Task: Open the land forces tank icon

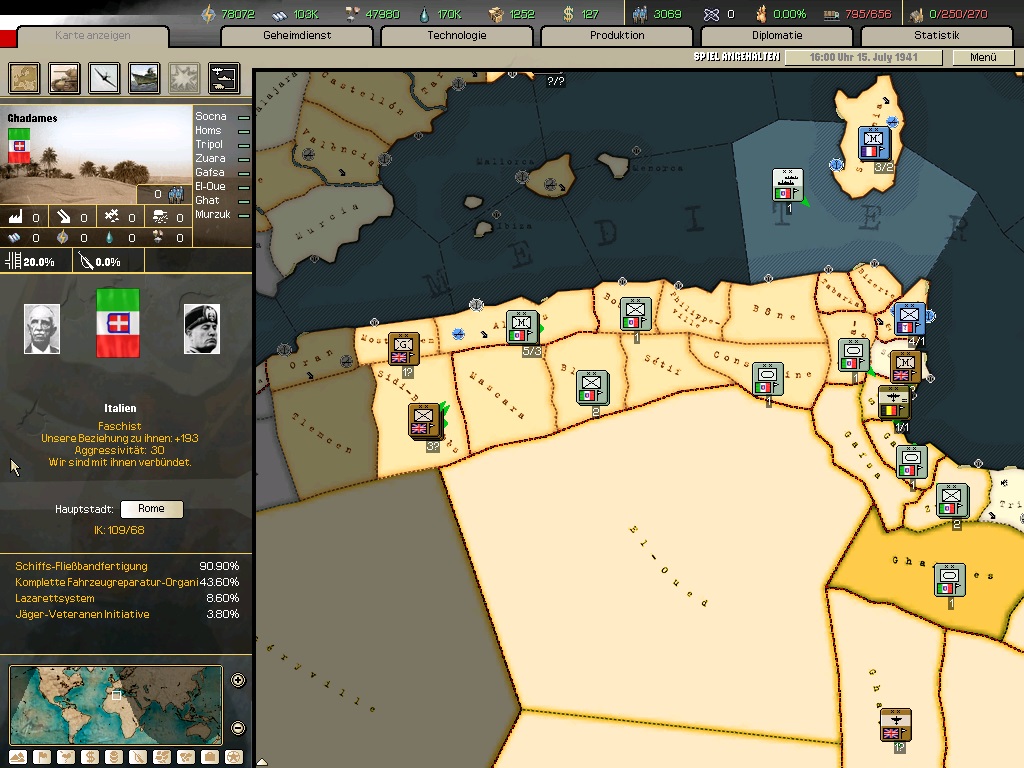Action: 64,78
